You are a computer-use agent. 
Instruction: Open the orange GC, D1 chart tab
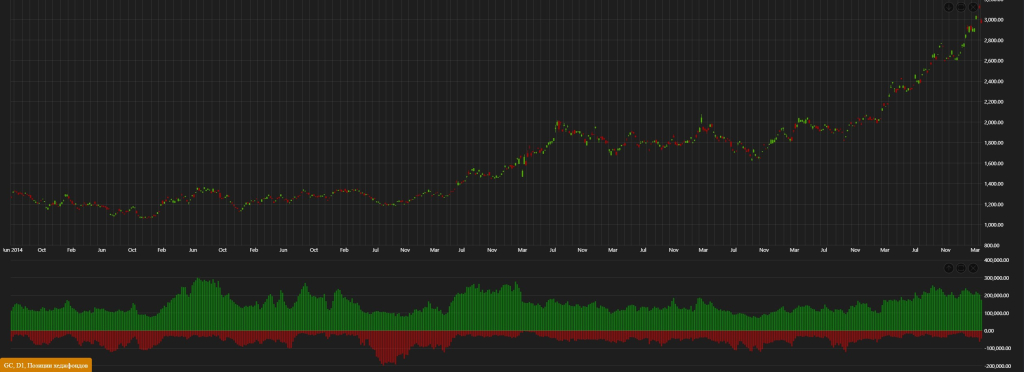point(46,365)
